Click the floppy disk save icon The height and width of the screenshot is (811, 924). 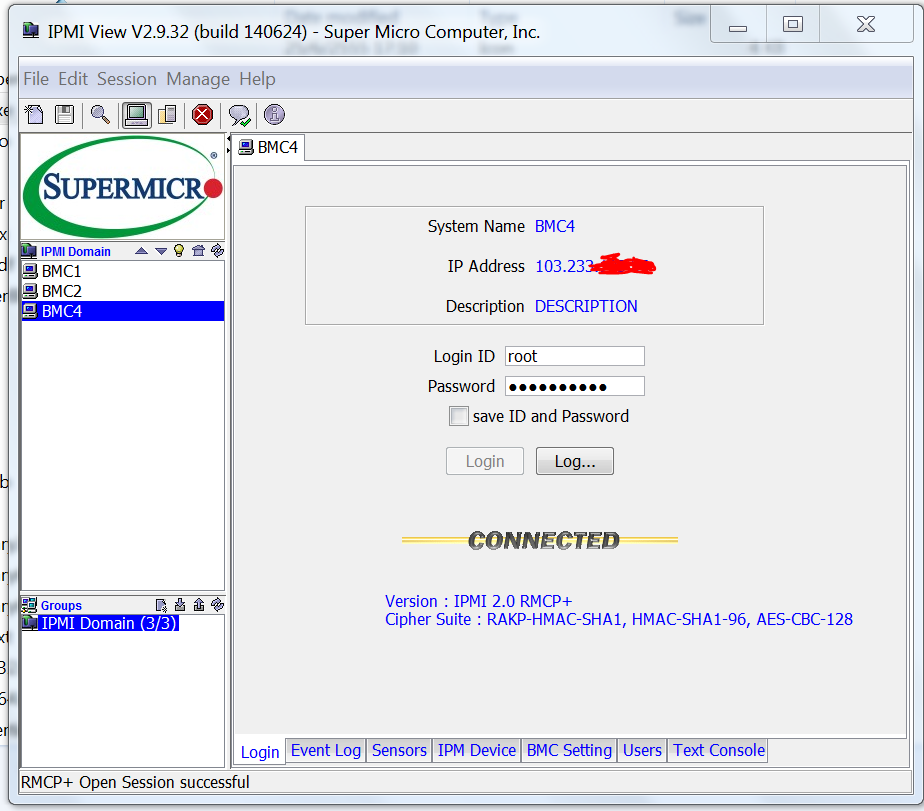(64, 114)
